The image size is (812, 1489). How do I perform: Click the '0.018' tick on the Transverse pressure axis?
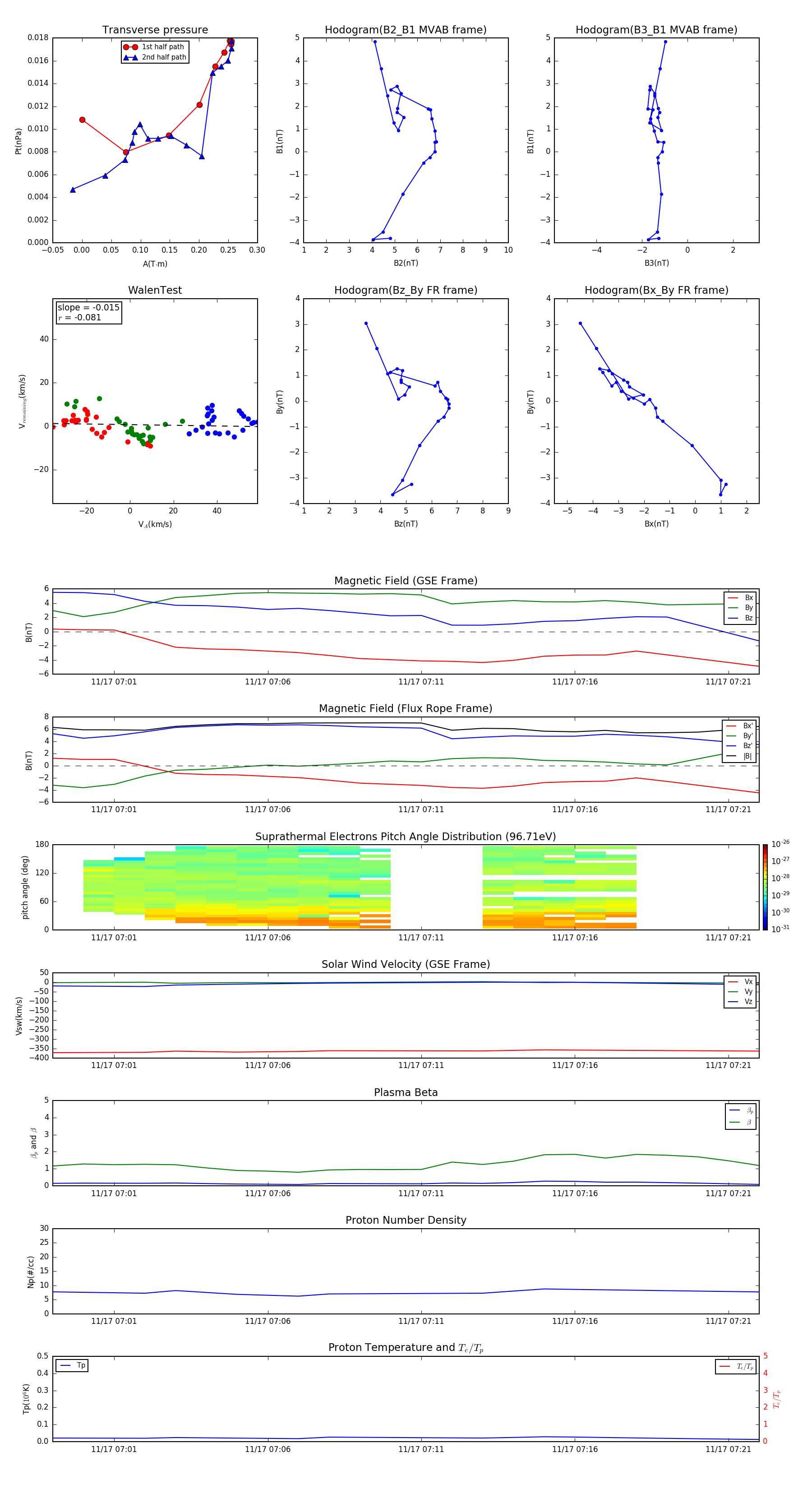(37, 37)
